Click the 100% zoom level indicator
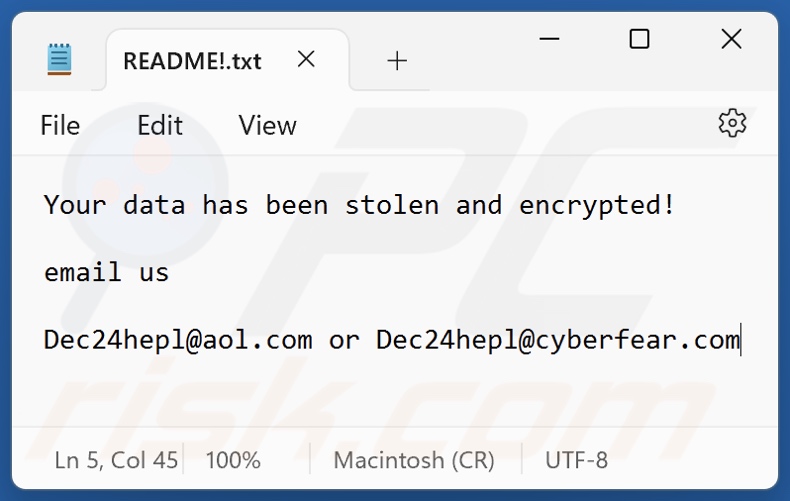 click(x=233, y=460)
